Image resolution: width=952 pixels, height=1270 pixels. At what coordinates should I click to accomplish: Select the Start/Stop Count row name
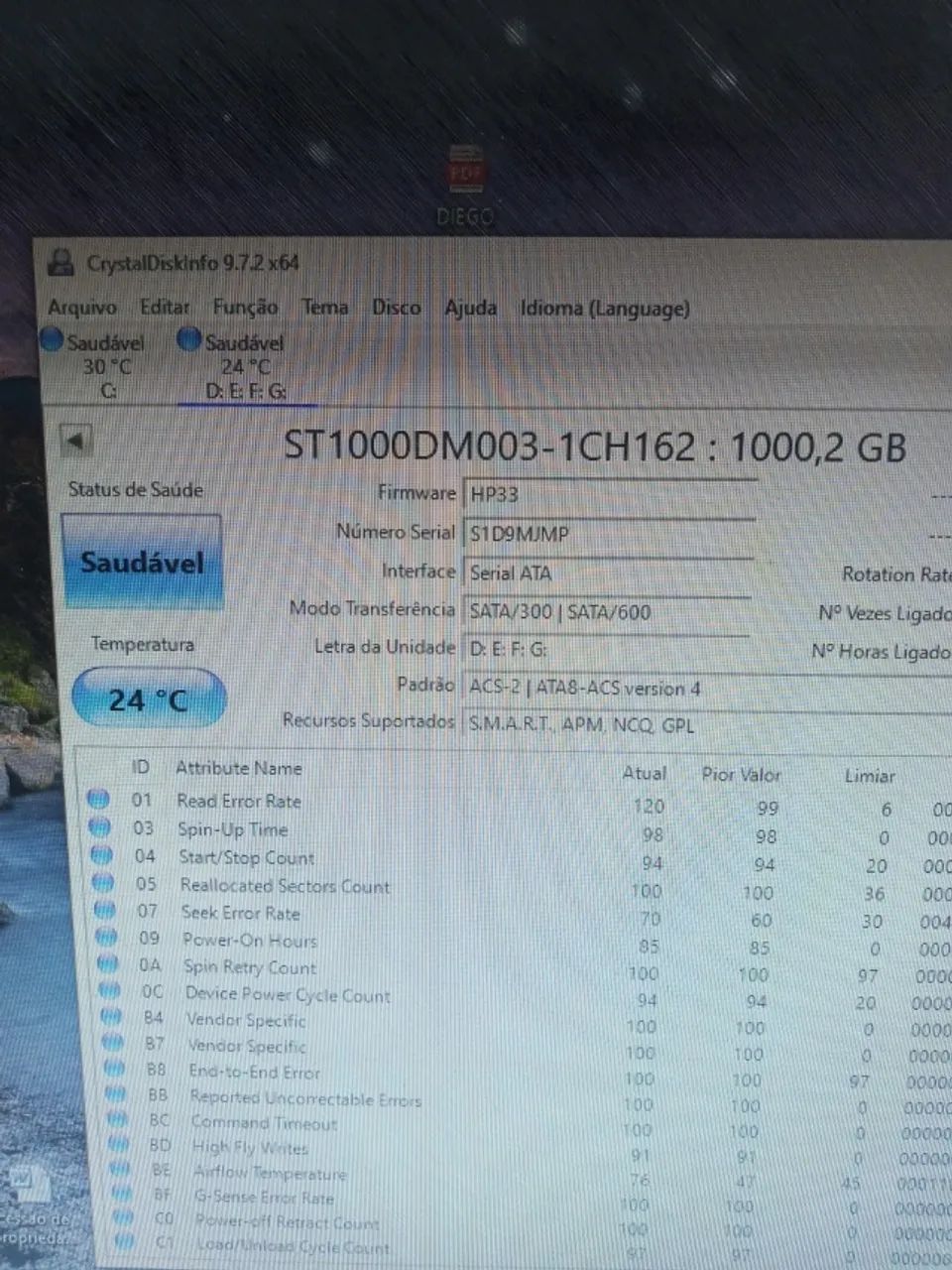tap(247, 857)
